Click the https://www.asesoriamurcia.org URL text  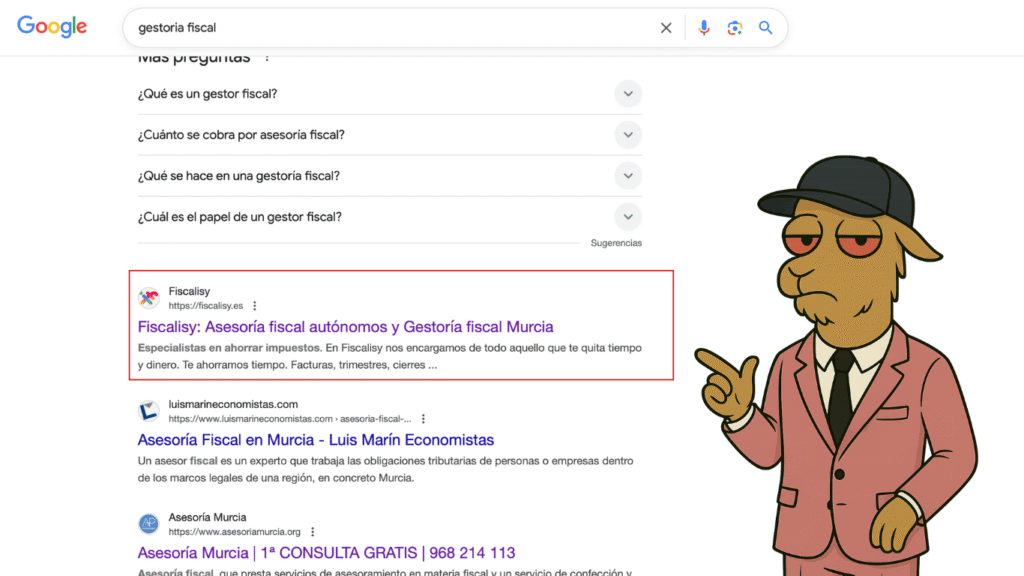pos(234,532)
